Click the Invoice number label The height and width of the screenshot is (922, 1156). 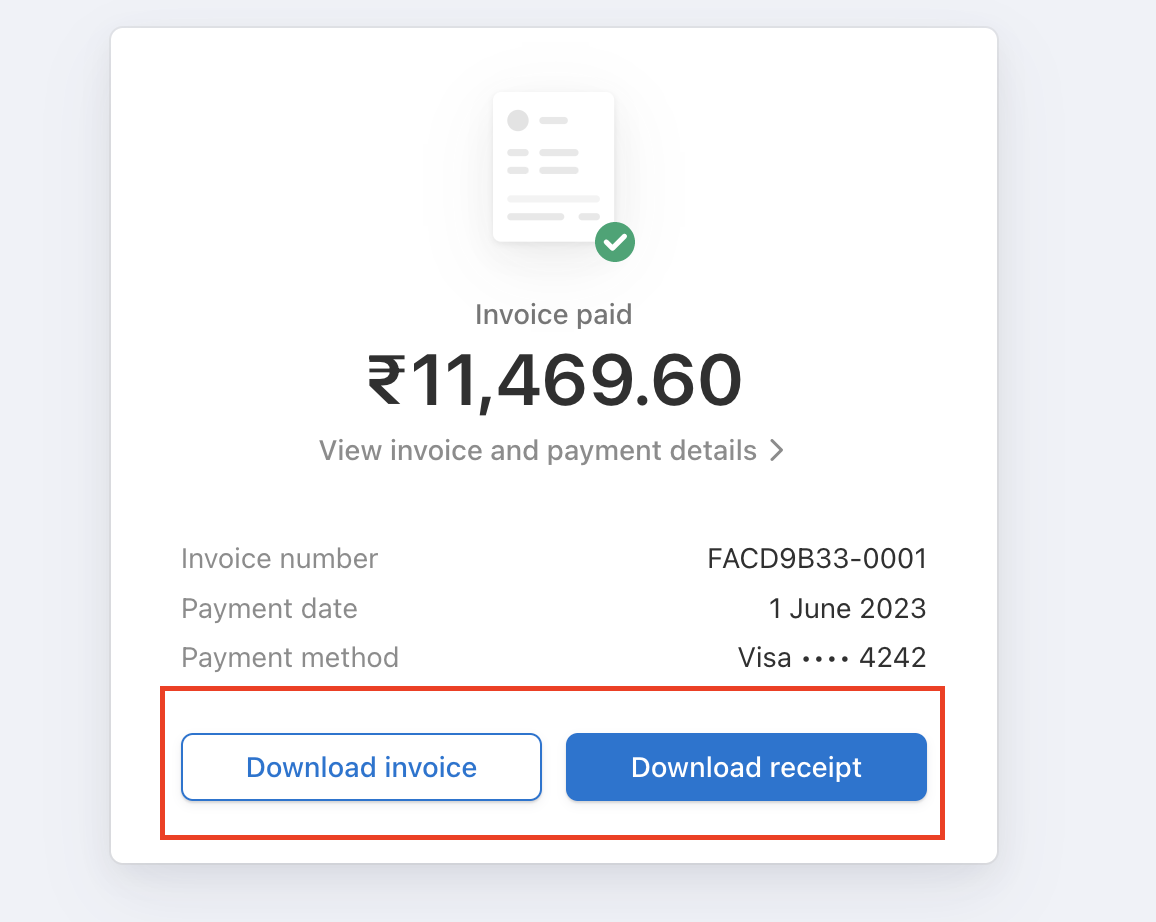[279, 559]
